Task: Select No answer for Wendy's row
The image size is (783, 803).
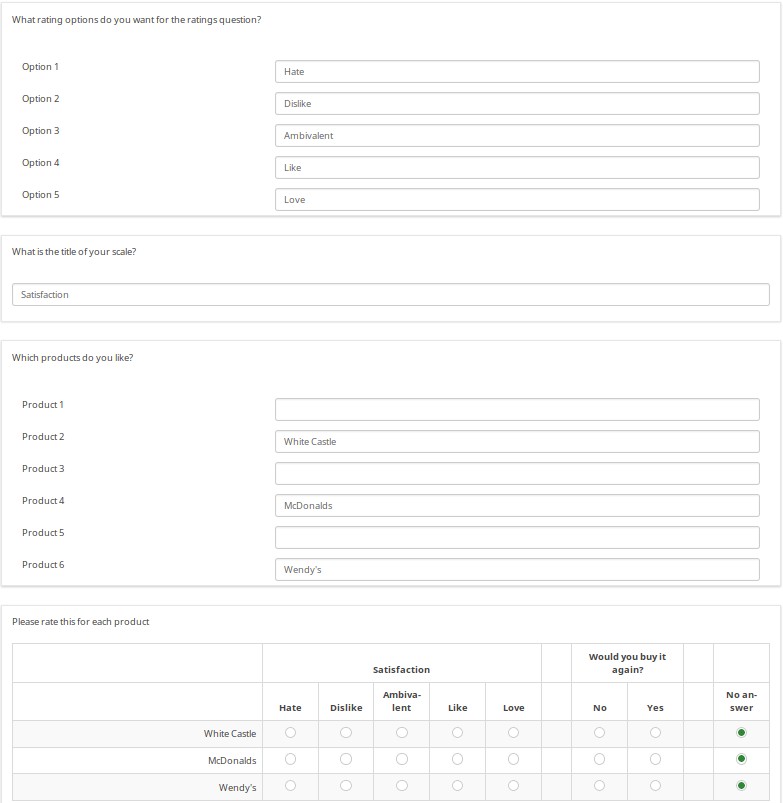Action: point(741,786)
